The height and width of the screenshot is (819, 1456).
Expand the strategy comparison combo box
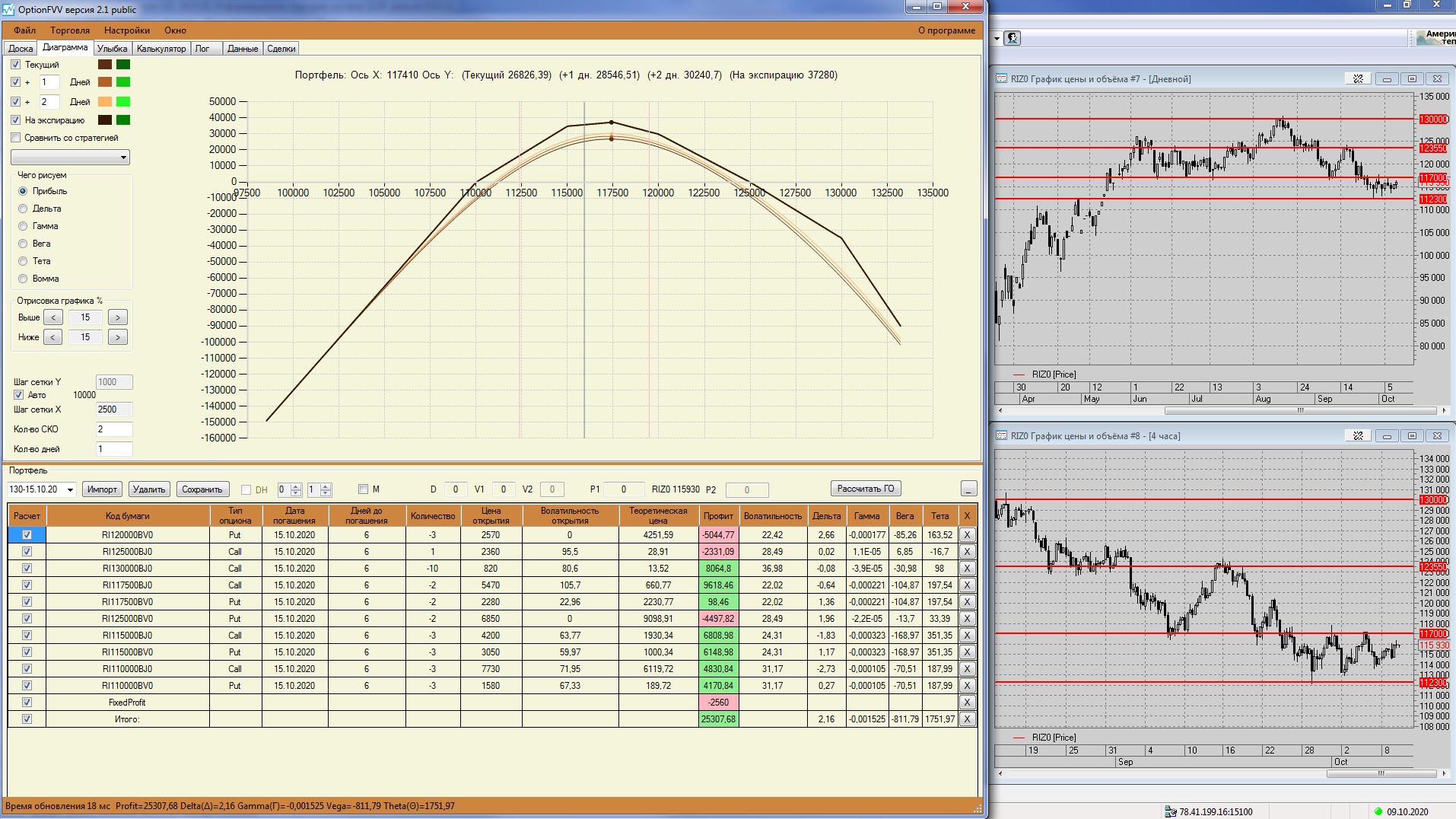click(x=123, y=158)
